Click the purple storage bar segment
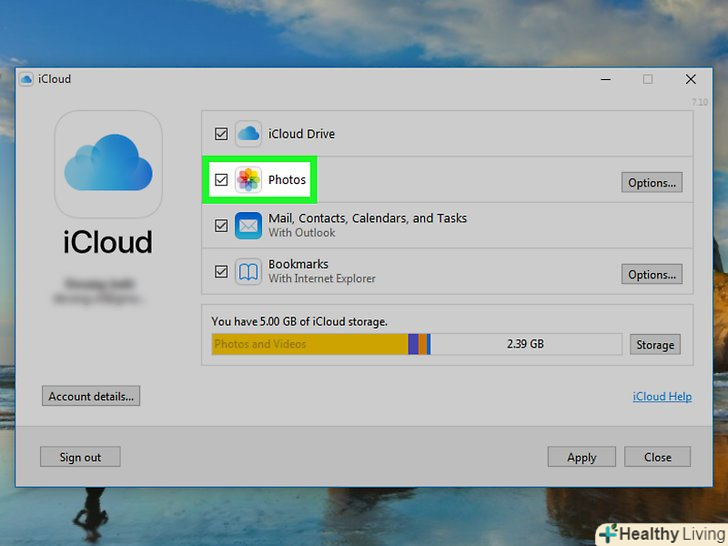Screen dimensions: 728x546 (x=413, y=344)
